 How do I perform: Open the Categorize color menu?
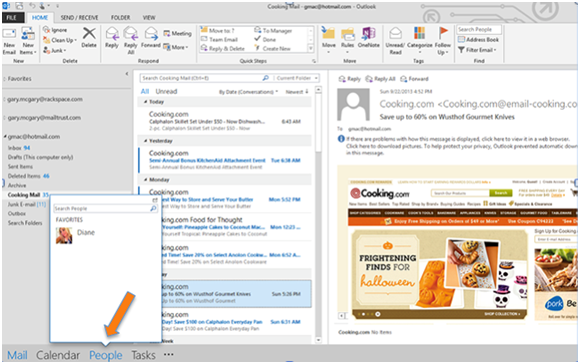coord(419,40)
